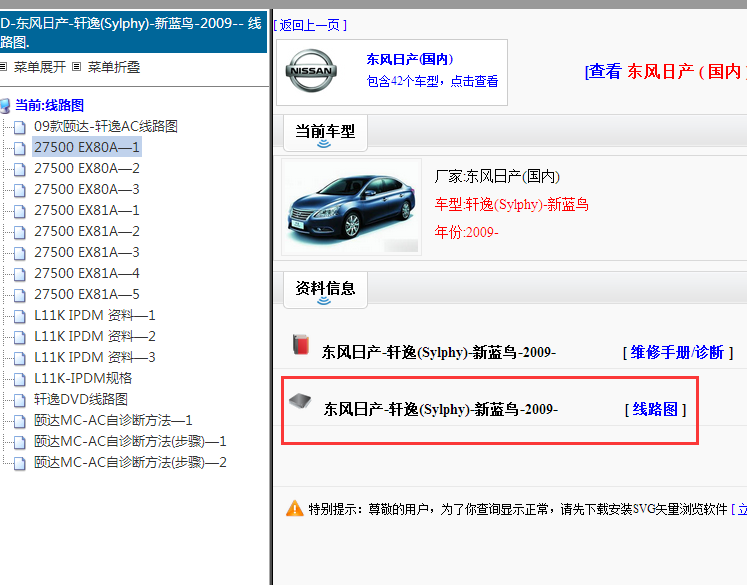Open the tree entry 轩逸DVD线路图

[x=81, y=399]
